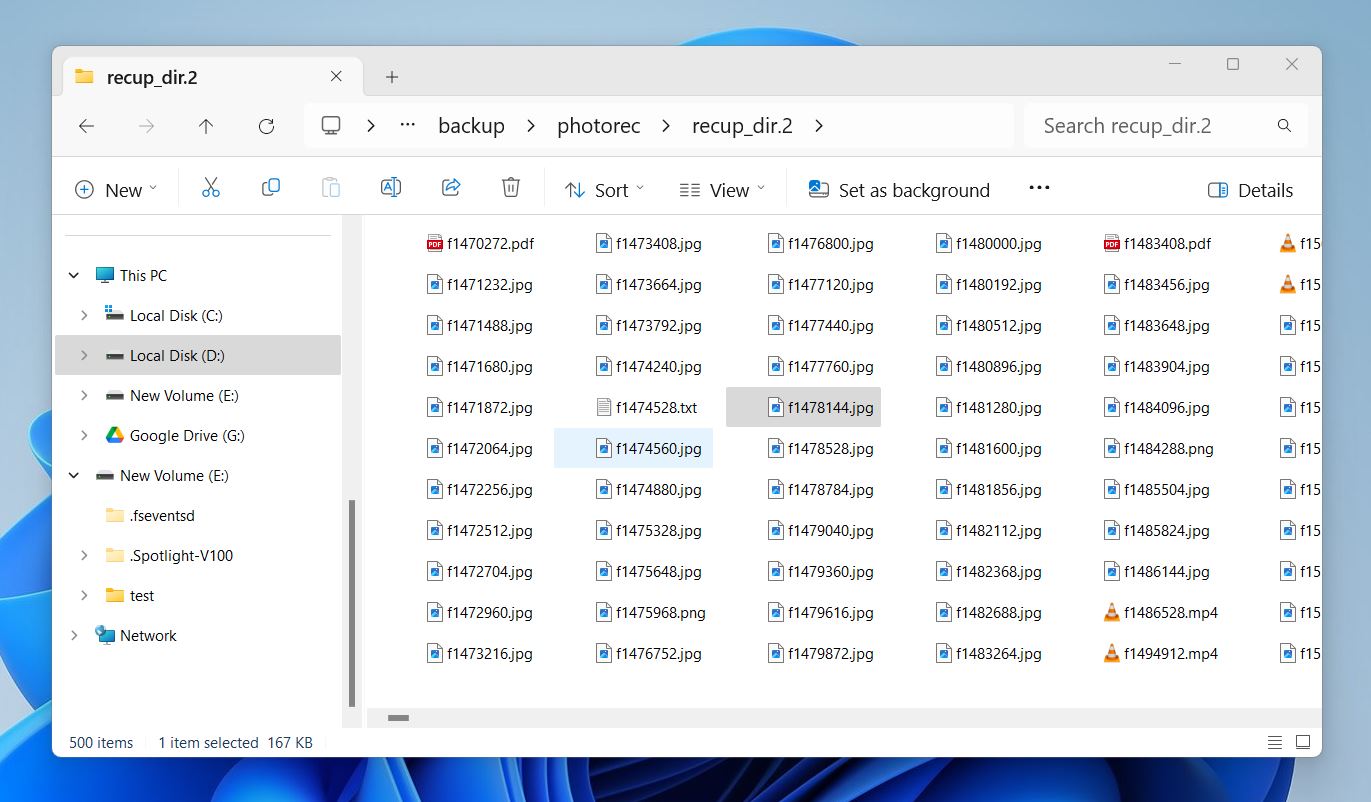
Task: Open the New item menu
Action: (116, 190)
